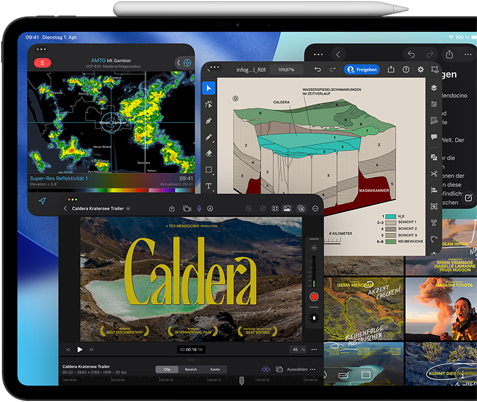
Task: Select the Selection arrow tool in illustration app
Action: pyautogui.click(x=209, y=88)
